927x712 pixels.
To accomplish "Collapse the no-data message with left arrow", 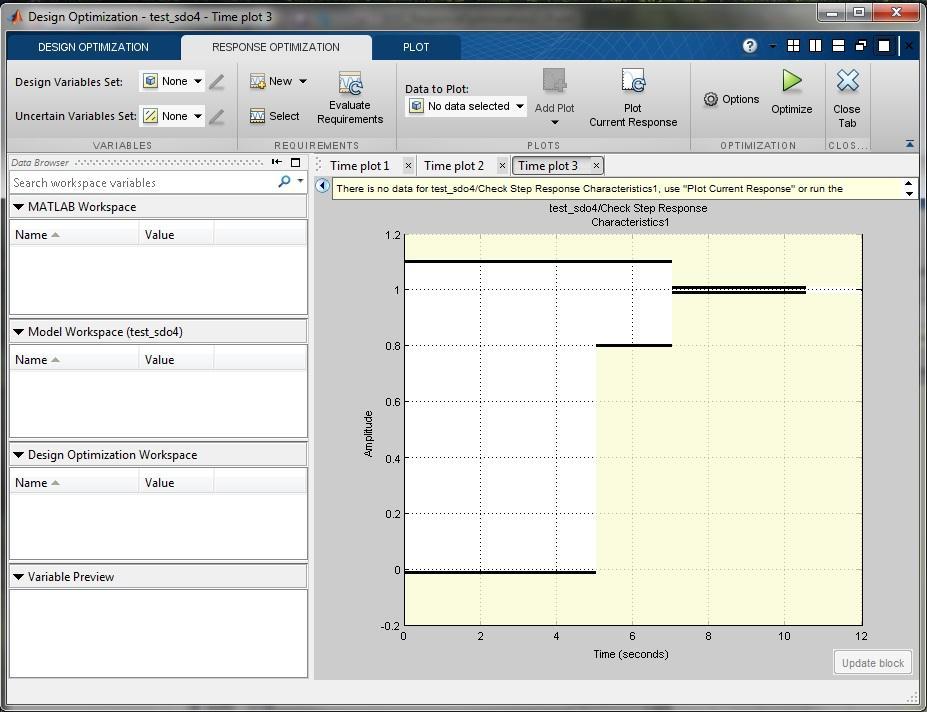I will pos(322,186).
